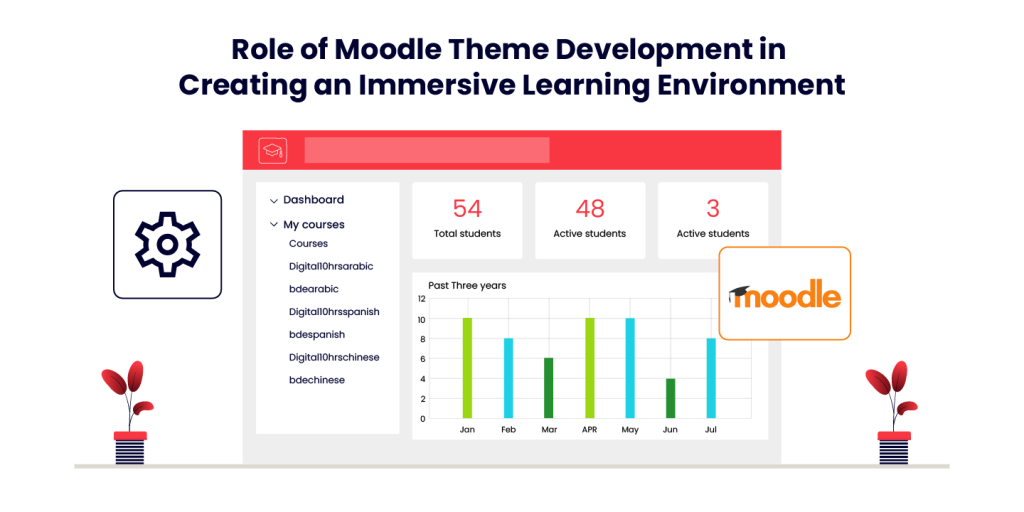Click the Jul bar in chart
1024x512 pixels.
711,378
